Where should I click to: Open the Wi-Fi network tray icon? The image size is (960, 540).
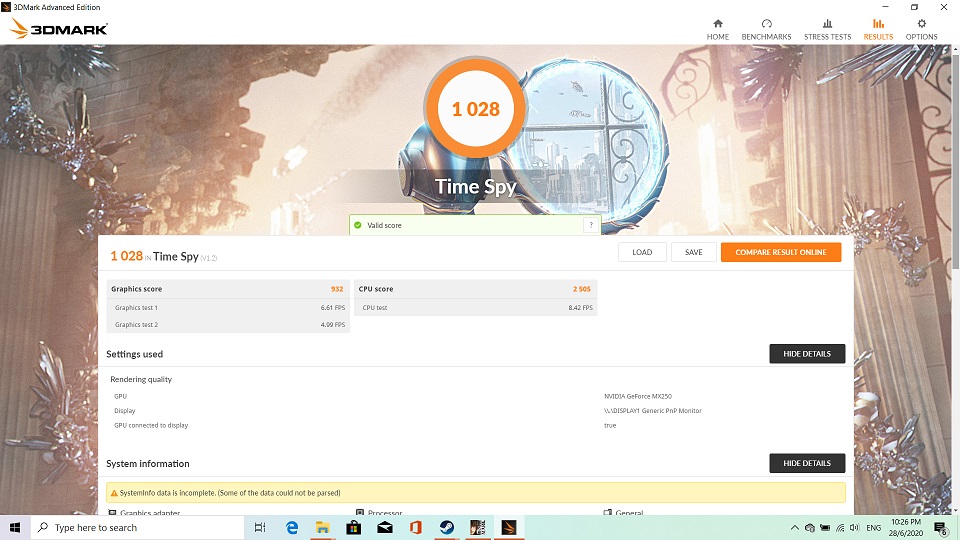click(840, 528)
